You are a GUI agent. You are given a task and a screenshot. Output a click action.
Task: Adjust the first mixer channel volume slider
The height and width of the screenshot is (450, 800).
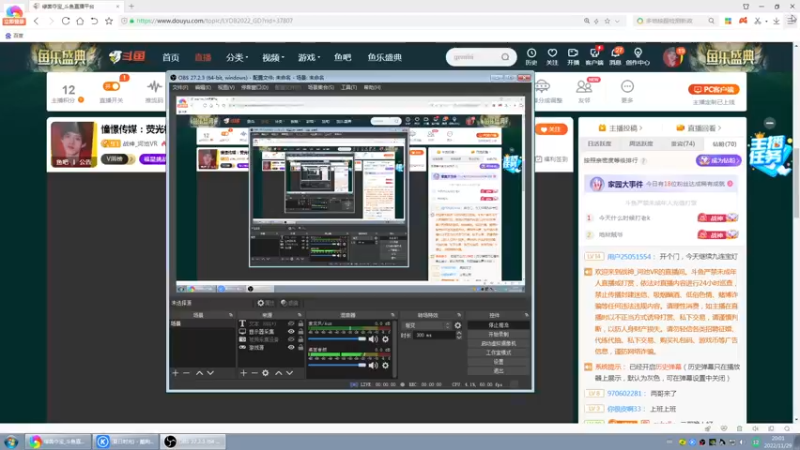[x=337, y=339]
